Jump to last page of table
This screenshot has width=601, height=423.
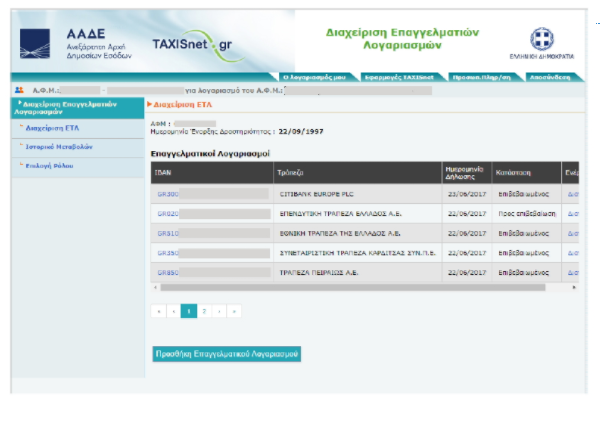(x=234, y=312)
